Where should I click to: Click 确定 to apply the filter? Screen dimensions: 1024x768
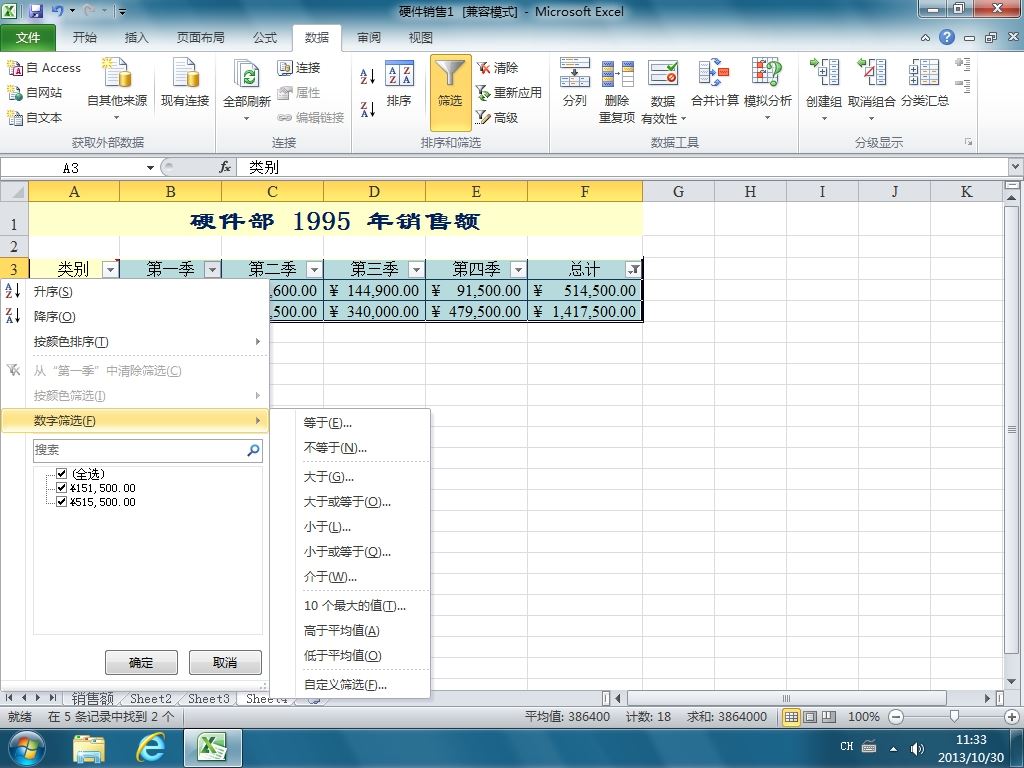[141, 662]
